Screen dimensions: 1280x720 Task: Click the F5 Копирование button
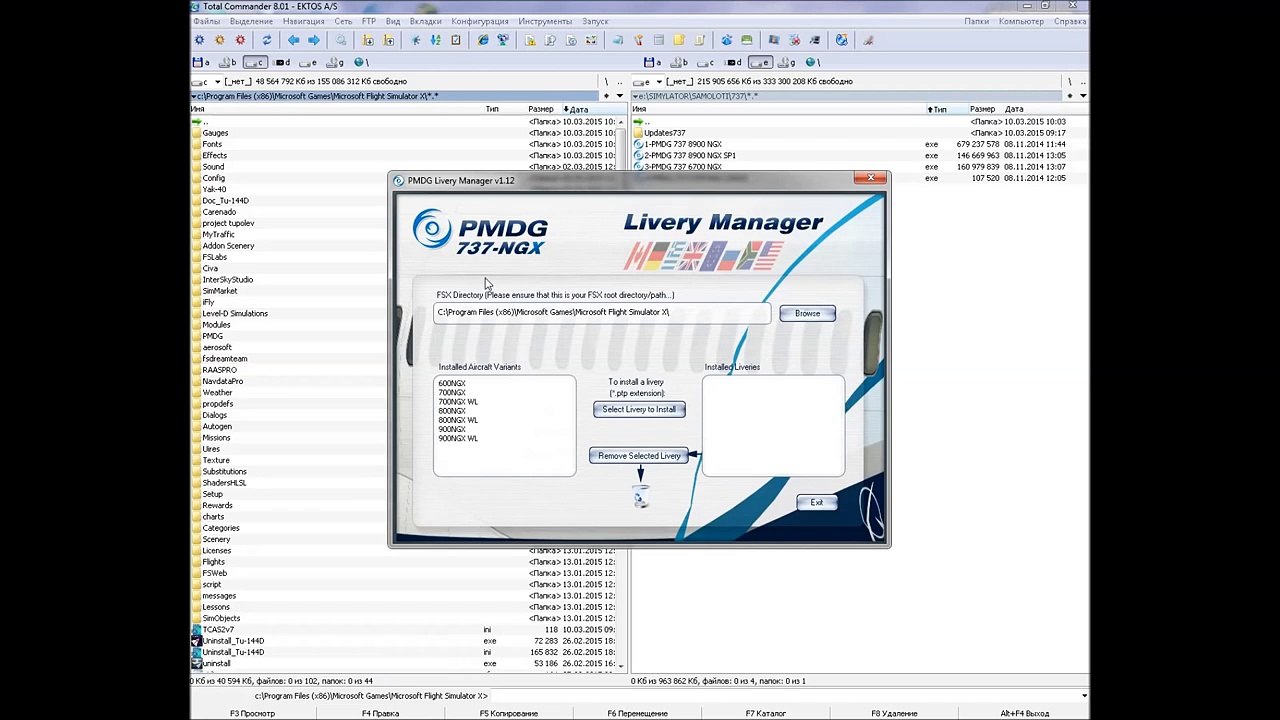509,713
